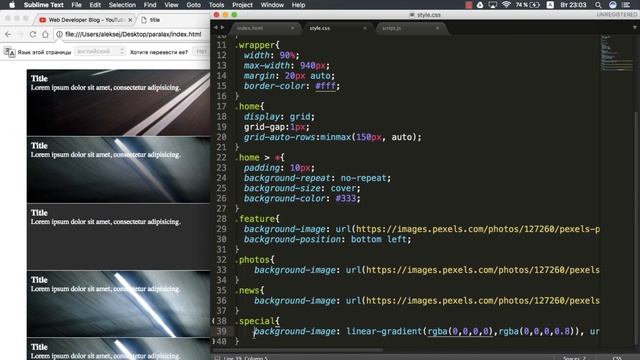This screenshot has height=360, width=640.
Task: Open the File menu
Action: 76,5
